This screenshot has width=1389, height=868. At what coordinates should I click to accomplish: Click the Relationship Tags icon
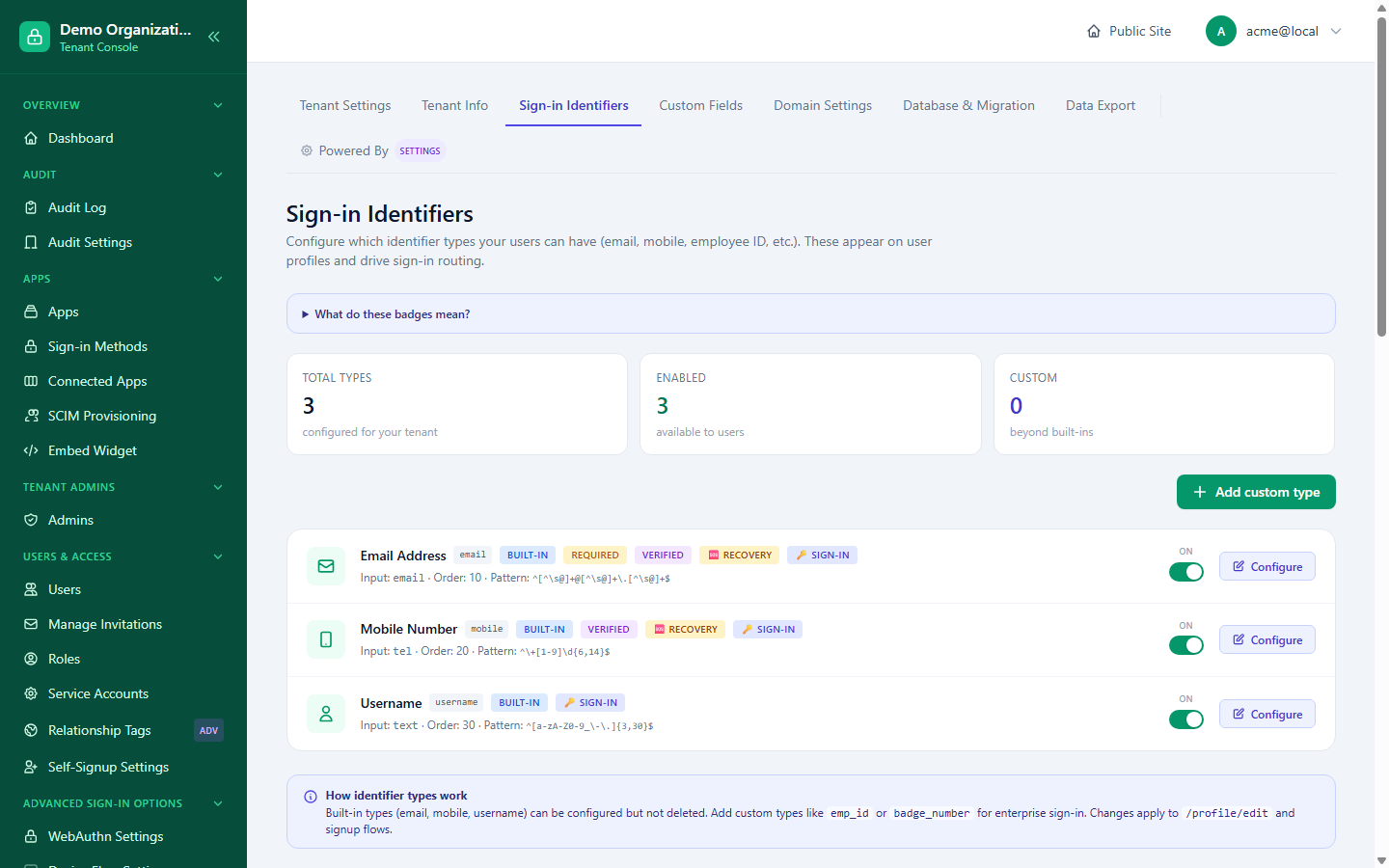click(x=31, y=730)
